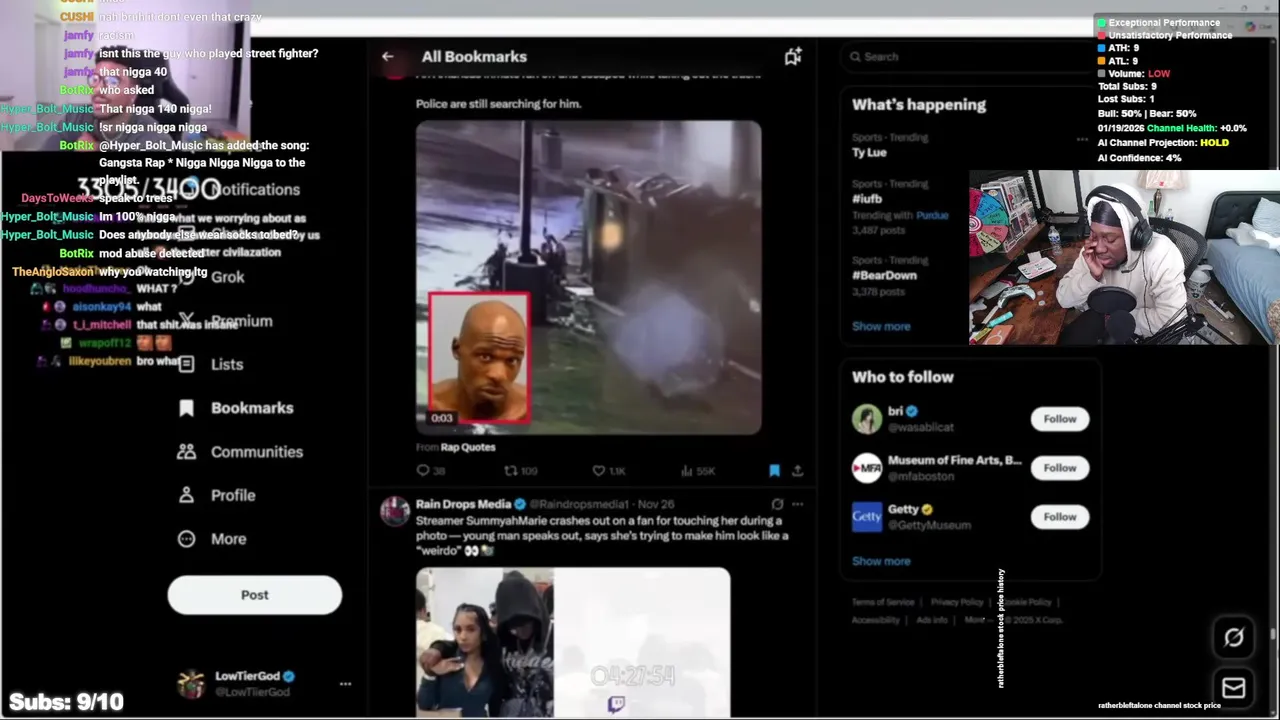Image resolution: width=1280 pixels, height=720 pixels.
Task: Open Grok icon on Rain Drops Media post
Action: point(777,504)
